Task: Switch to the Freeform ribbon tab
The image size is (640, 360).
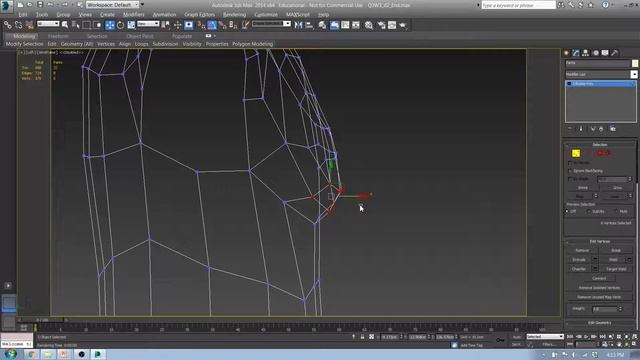Action: pyautogui.click(x=58, y=36)
